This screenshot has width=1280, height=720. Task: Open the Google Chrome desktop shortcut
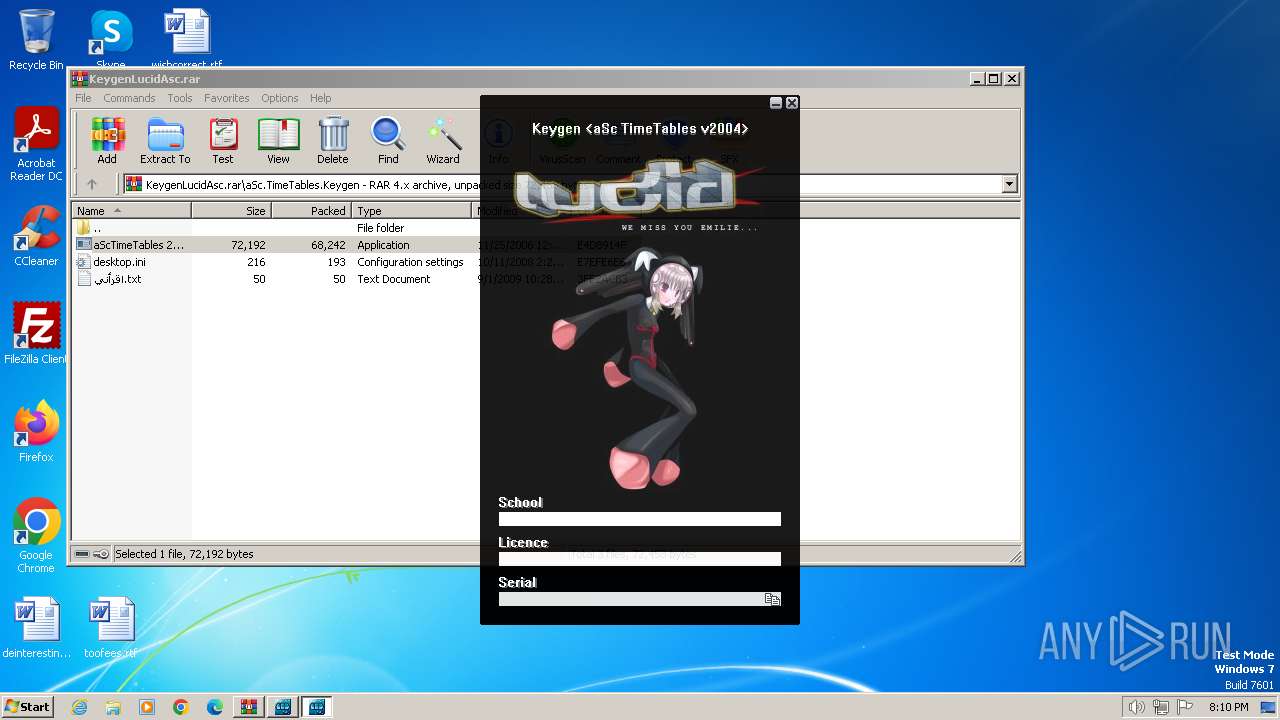click(x=36, y=536)
